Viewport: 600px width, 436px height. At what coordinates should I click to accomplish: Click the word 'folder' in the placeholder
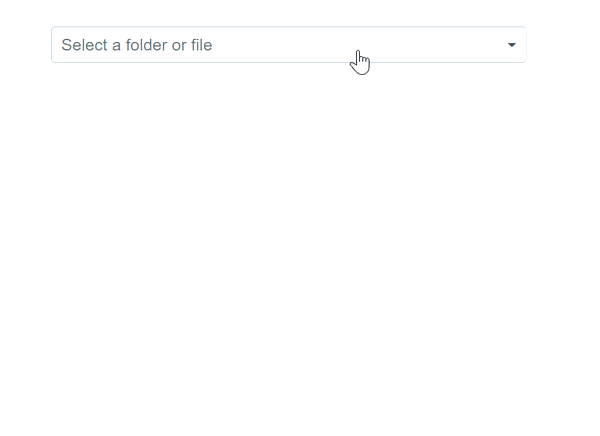(147, 45)
